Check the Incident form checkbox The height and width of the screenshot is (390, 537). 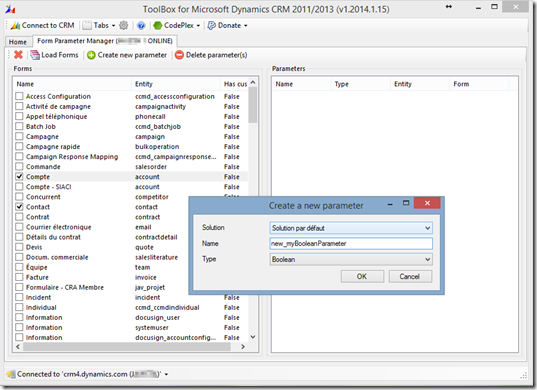[x=20, y=297]
